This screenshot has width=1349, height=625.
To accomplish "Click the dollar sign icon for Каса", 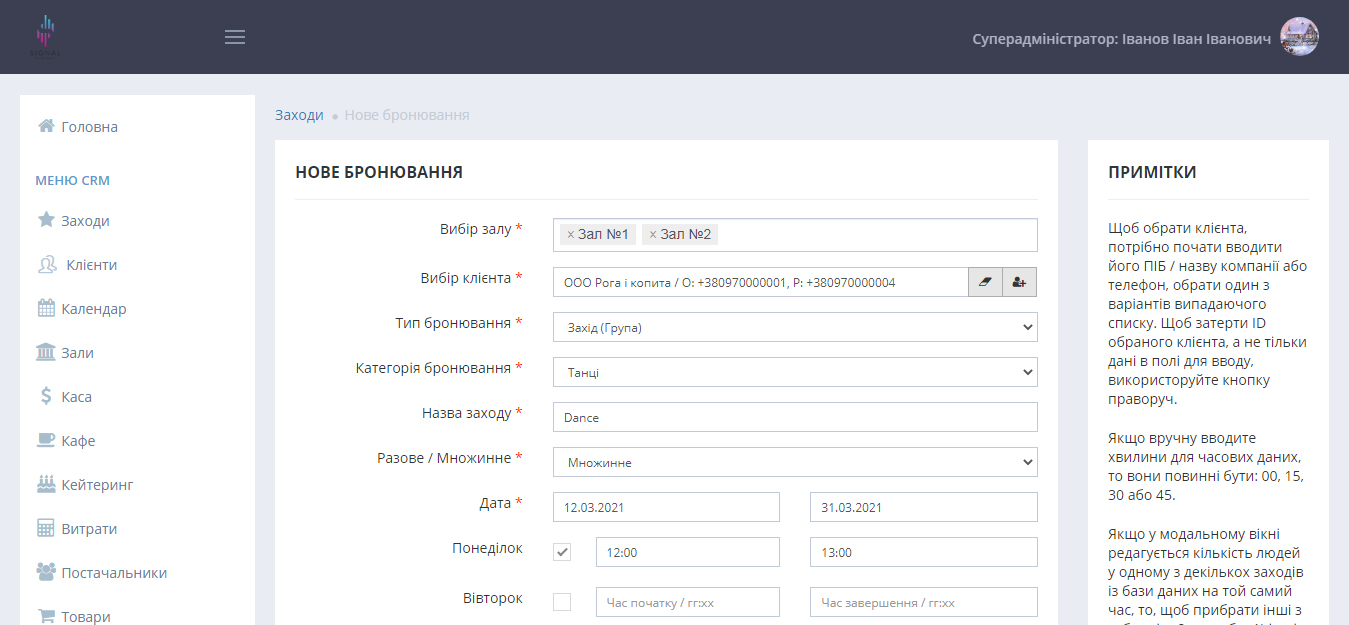I will click(x=46, y=397).
